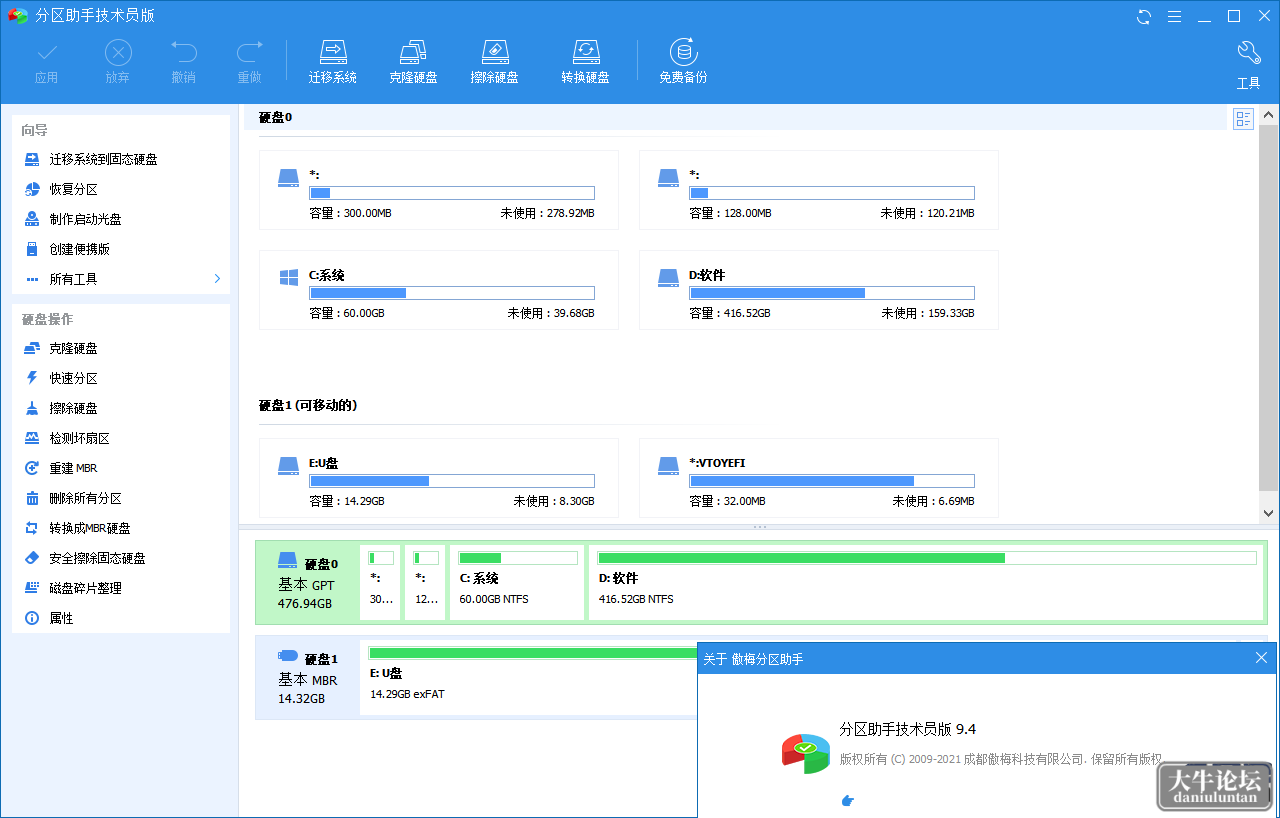Open the 迁移系统 (Migrate OS) toolbar icon

point(332,62)
